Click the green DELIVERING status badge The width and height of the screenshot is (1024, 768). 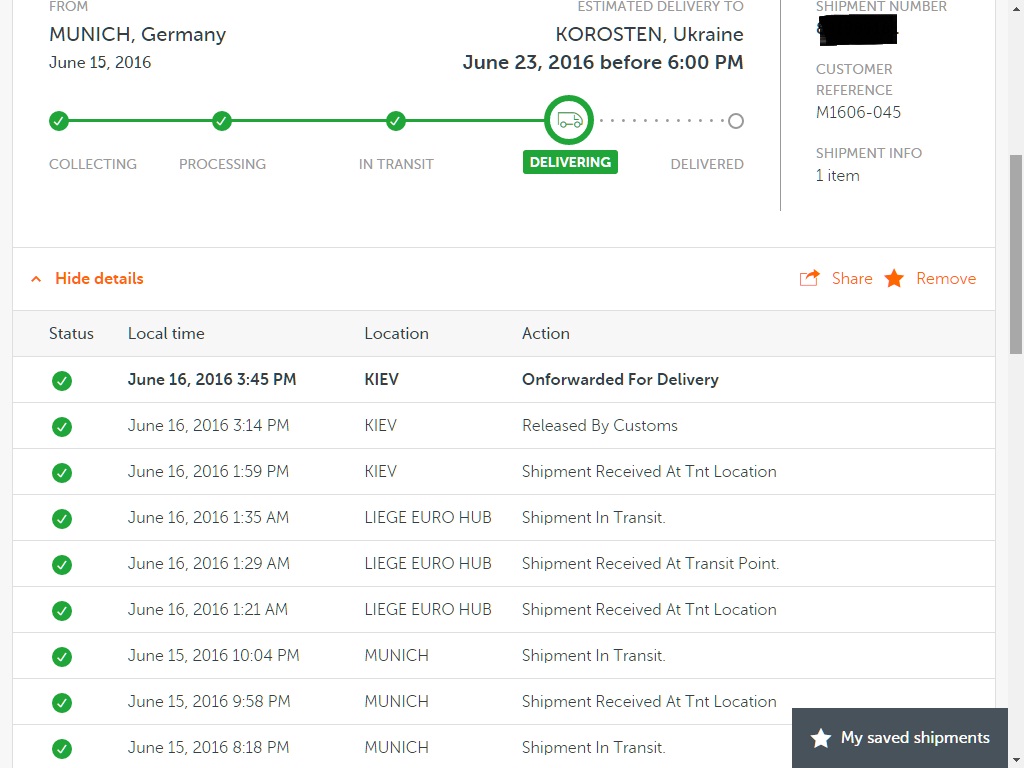pos(570,162)
